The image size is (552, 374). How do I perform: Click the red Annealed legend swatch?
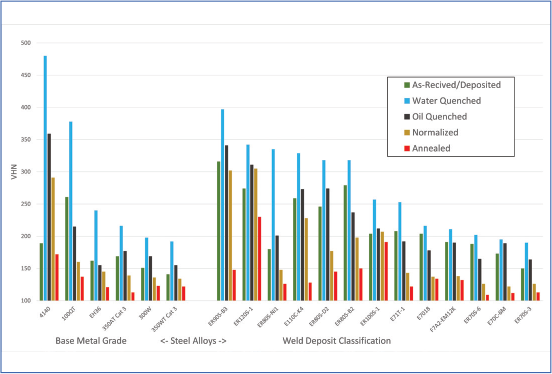pos(407,148)
